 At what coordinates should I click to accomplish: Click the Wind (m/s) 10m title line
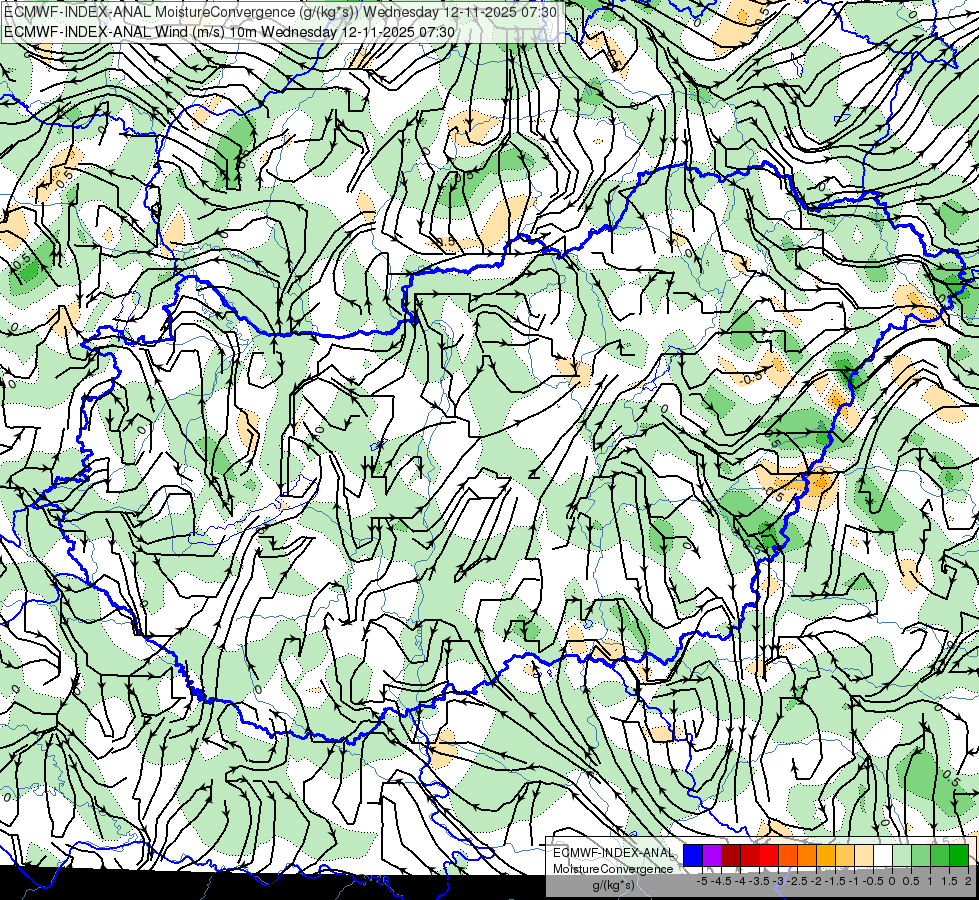pos(230,32)
